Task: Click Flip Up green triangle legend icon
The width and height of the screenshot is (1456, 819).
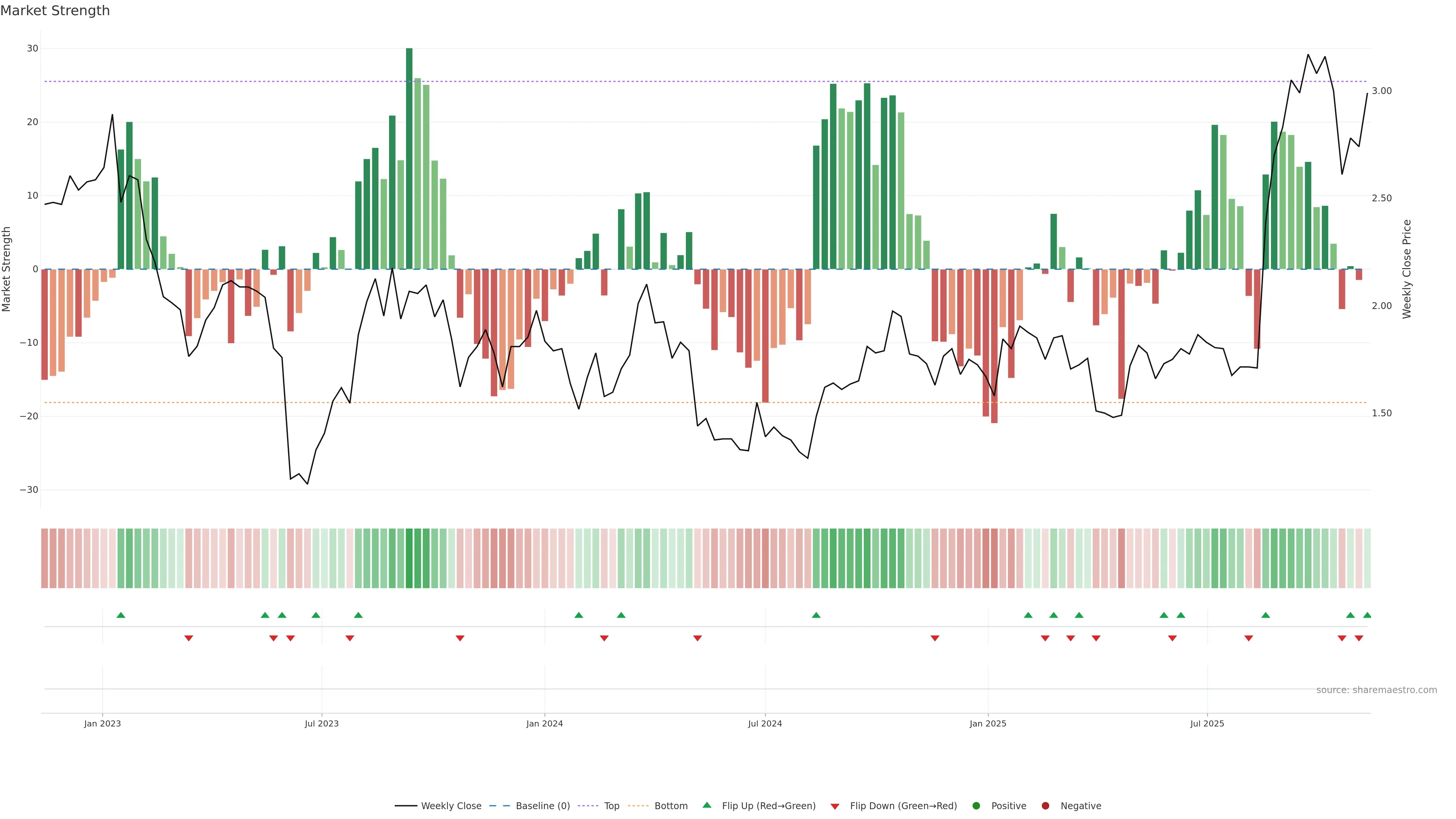Action: [706, 805]
